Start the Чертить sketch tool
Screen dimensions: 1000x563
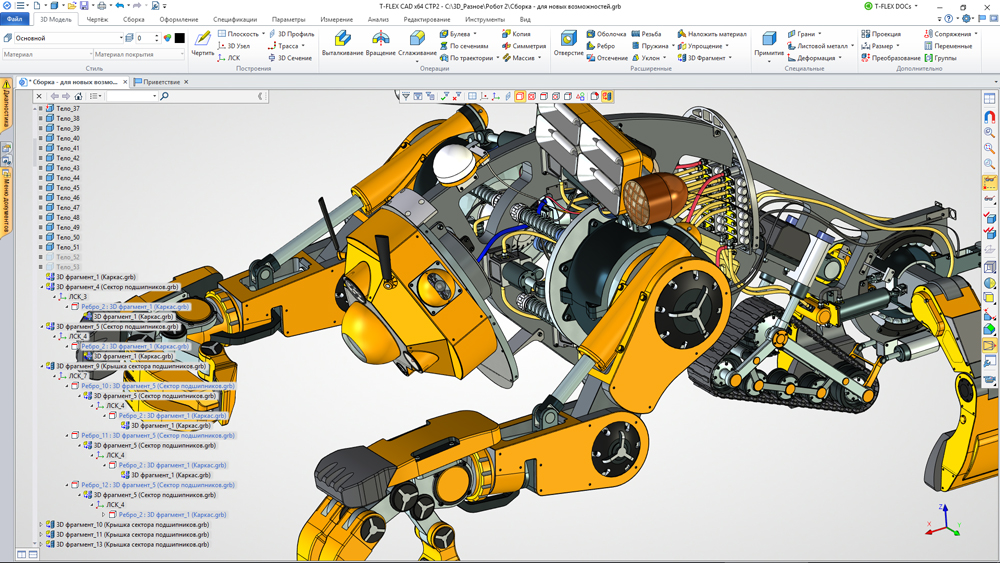[x=202, y=42]
